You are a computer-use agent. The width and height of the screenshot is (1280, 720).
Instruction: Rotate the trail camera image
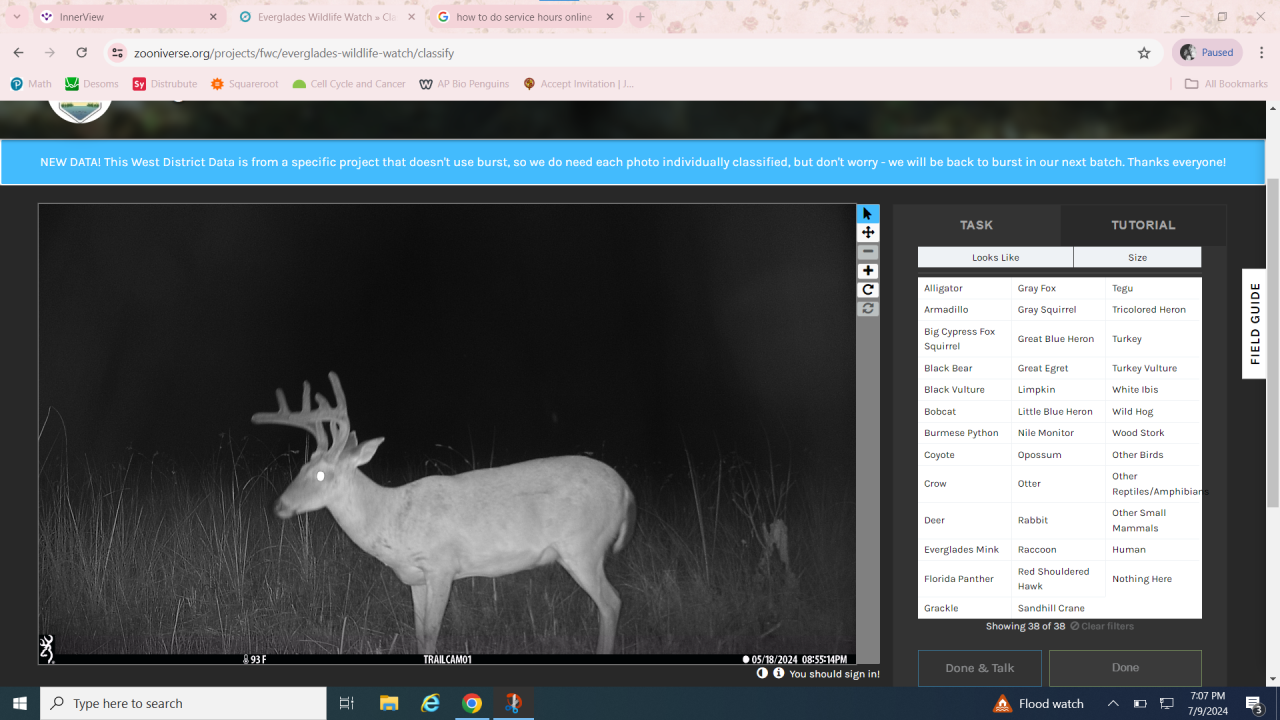[x=868, y=290]
